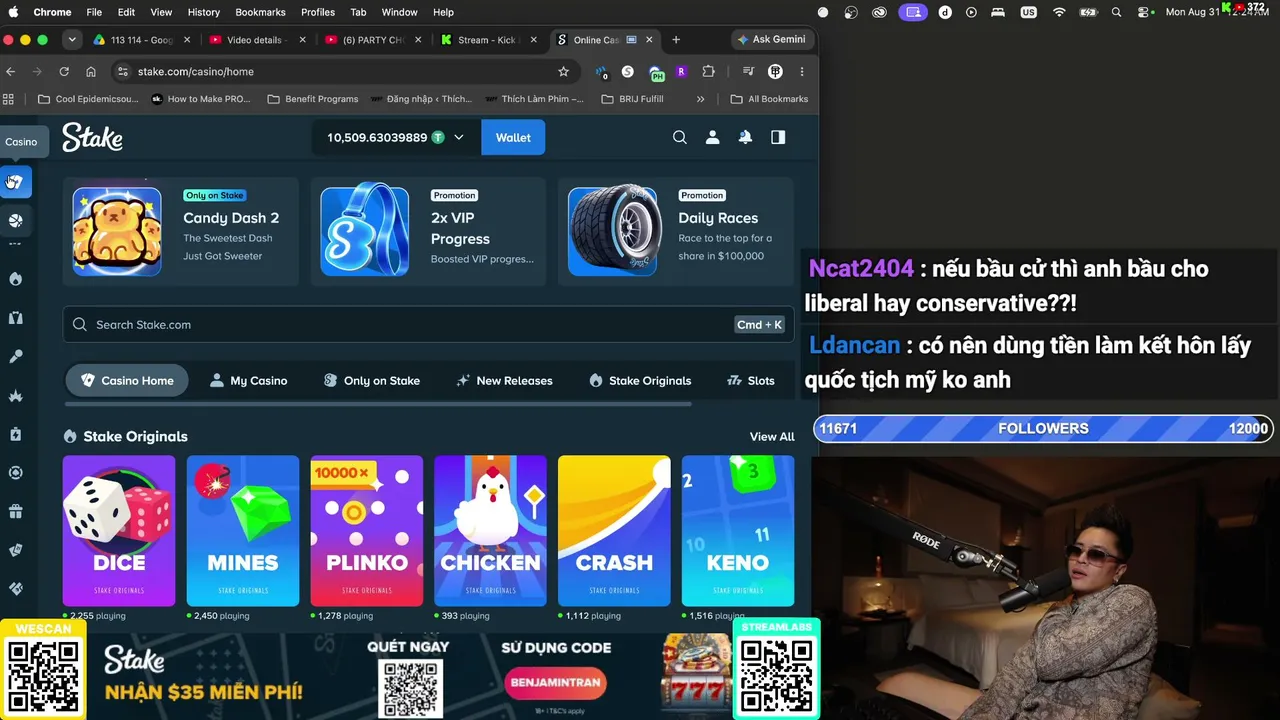
Task: Click the flame icon in Stake sidebar
Action: click(x=16, y=279)
